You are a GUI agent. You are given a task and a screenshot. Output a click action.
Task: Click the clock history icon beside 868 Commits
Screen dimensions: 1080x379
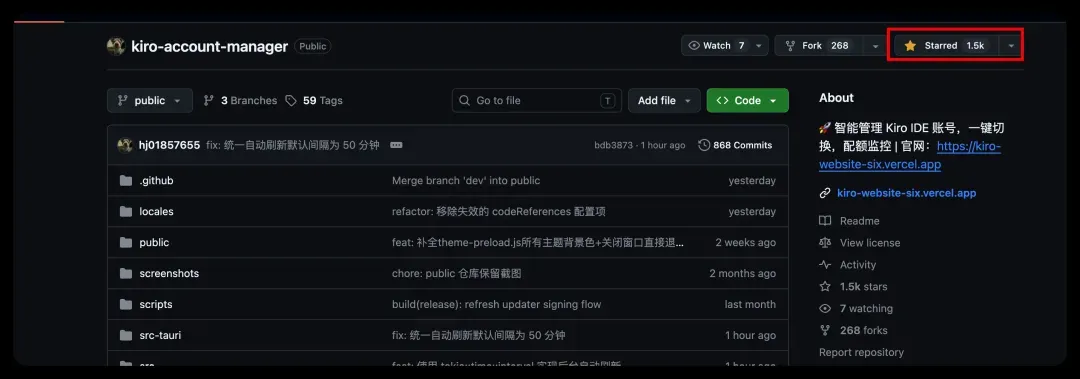coord(704,145)
